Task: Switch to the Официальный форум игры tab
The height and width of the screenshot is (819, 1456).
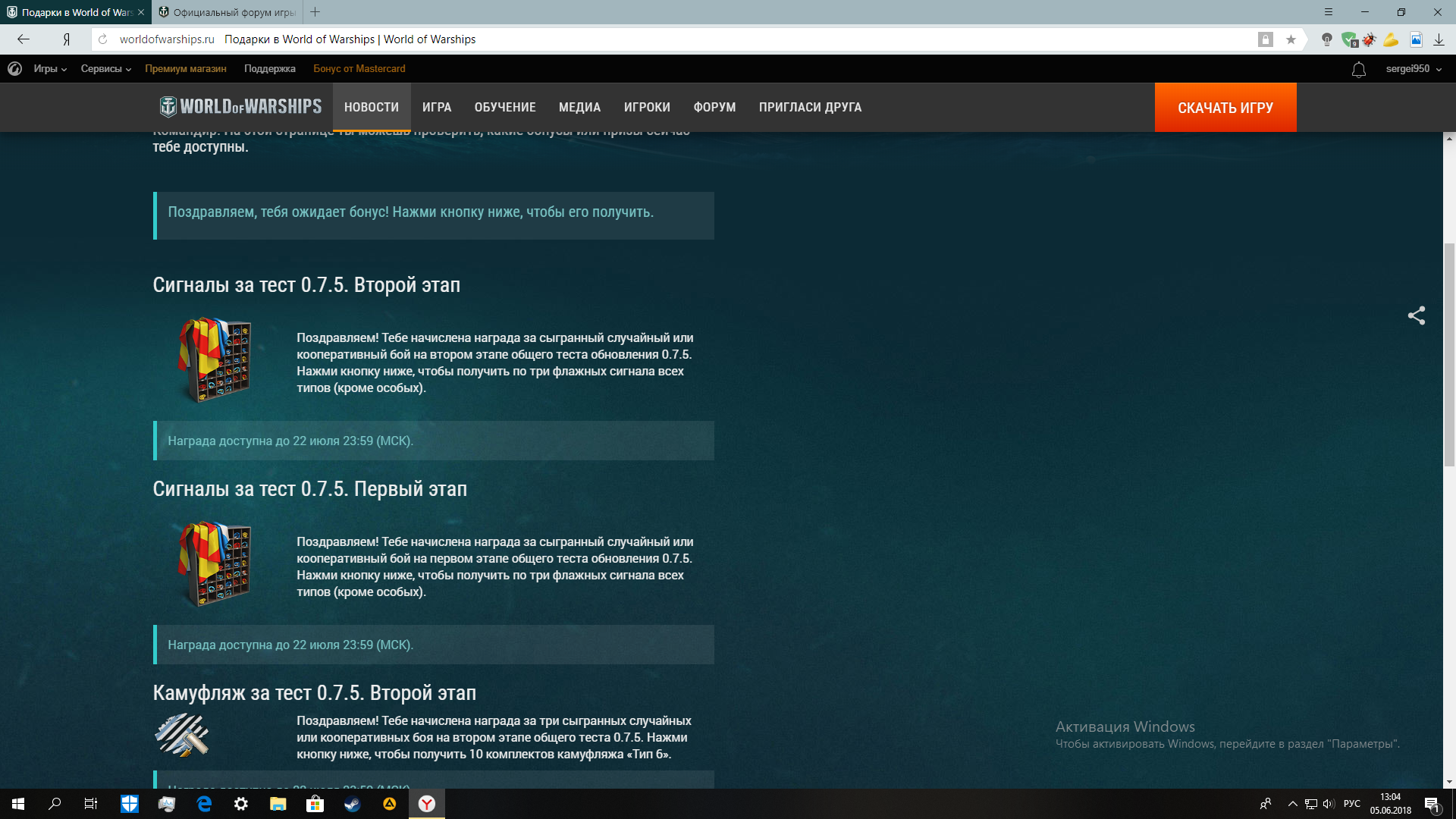Action: 227,12
